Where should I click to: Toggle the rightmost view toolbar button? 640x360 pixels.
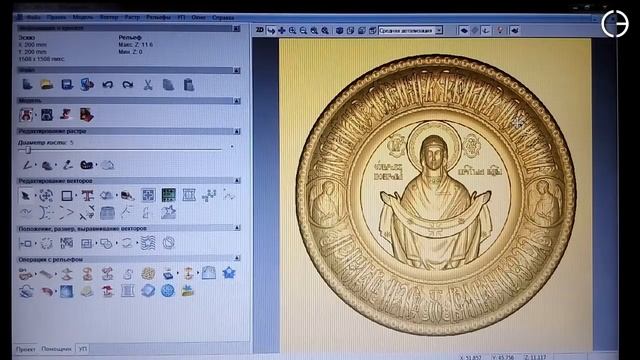(515, 31)
